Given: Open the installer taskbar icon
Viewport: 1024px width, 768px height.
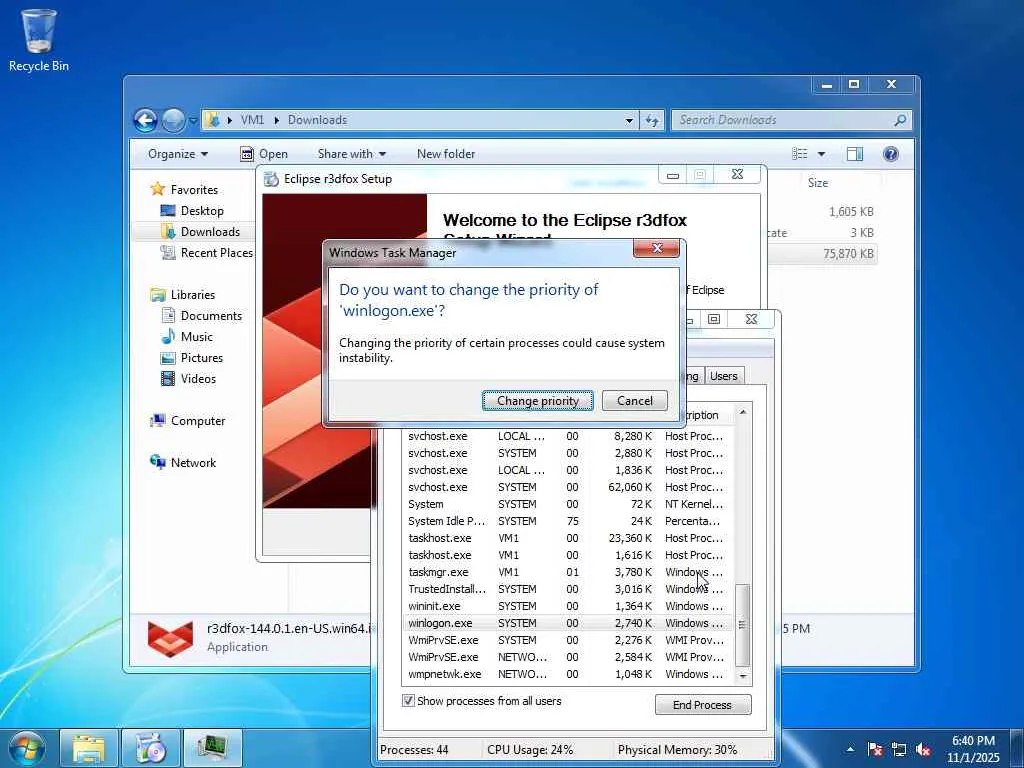Looking at the screenshot, I should 151,748.
